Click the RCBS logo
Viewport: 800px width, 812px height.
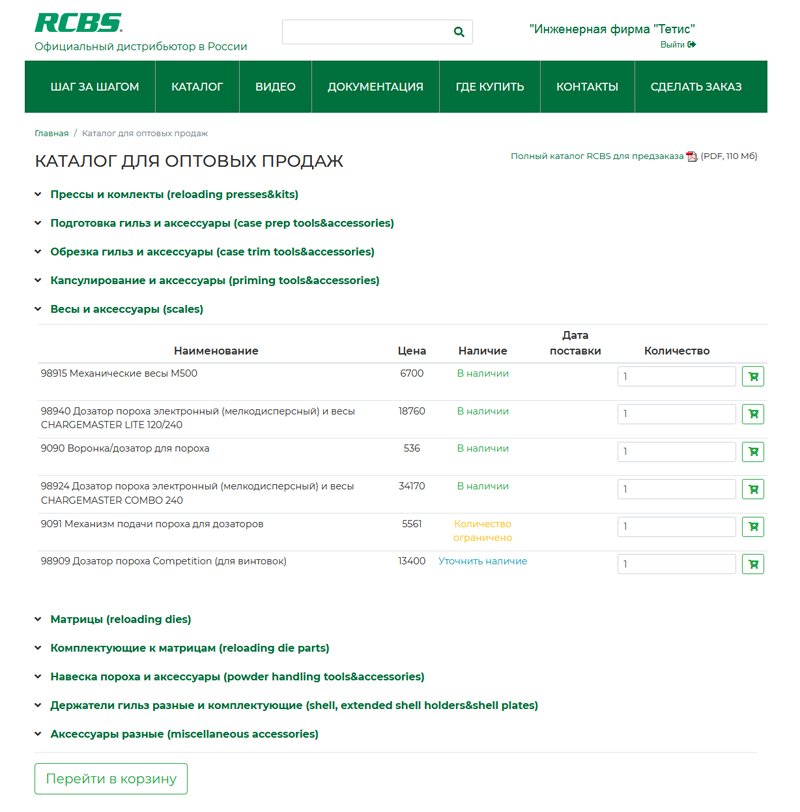(x=78, y=23)
